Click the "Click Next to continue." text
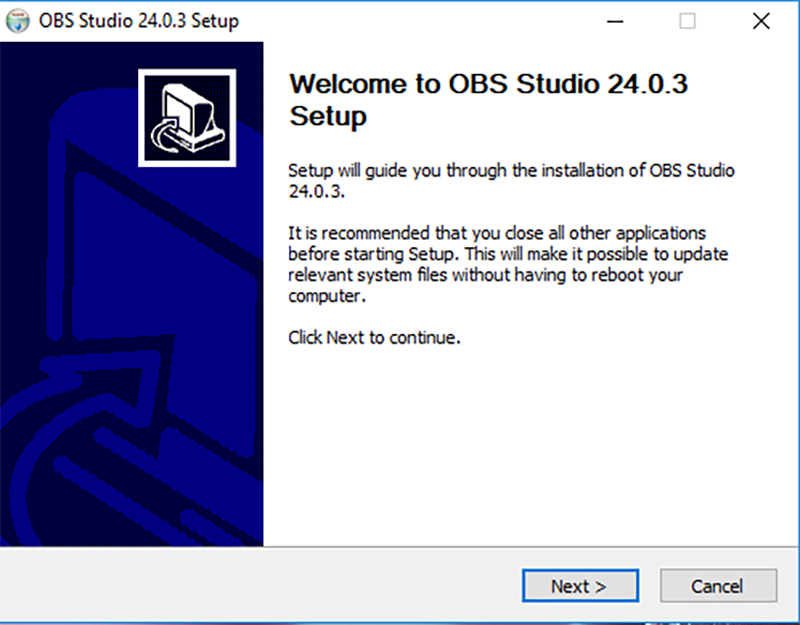Screen dimensions: 800x625 pyautogui.click(x=374, y=337)
